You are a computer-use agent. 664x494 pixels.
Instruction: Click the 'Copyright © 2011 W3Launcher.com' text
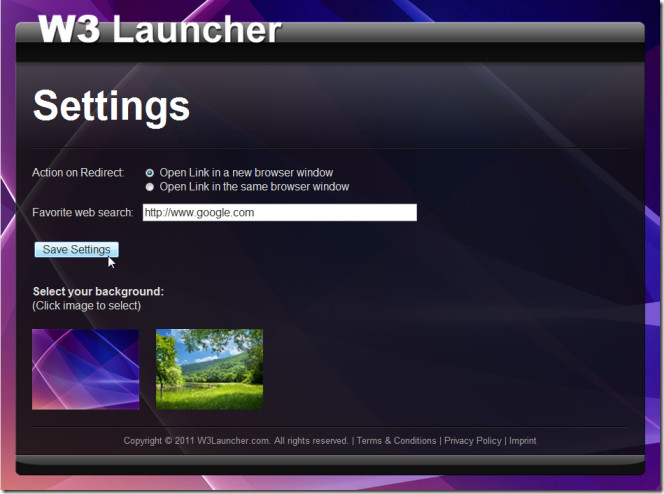[x=196, y=441]
